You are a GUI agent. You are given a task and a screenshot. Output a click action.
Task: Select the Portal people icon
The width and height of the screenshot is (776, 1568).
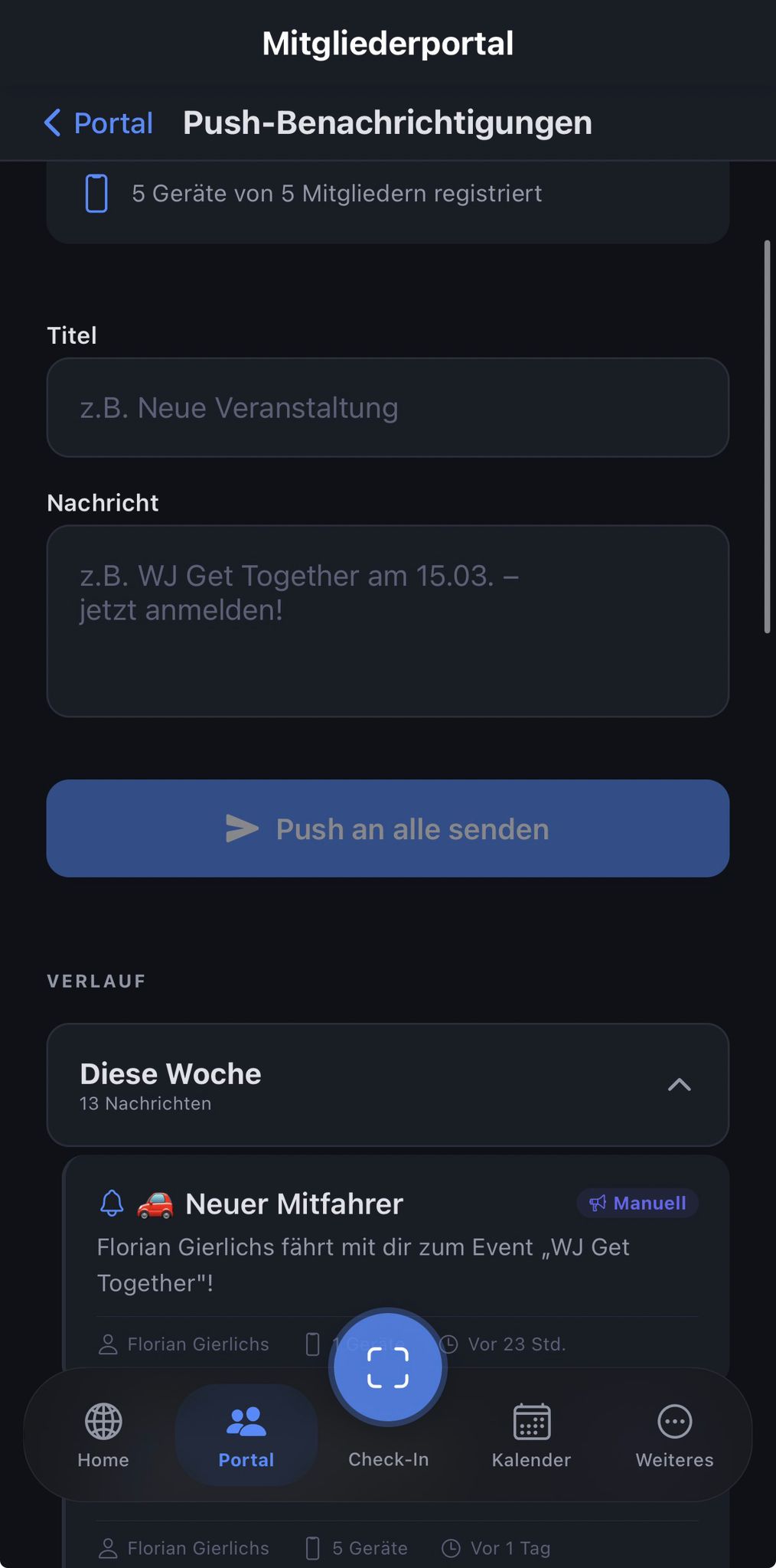tap(246, 1422)
